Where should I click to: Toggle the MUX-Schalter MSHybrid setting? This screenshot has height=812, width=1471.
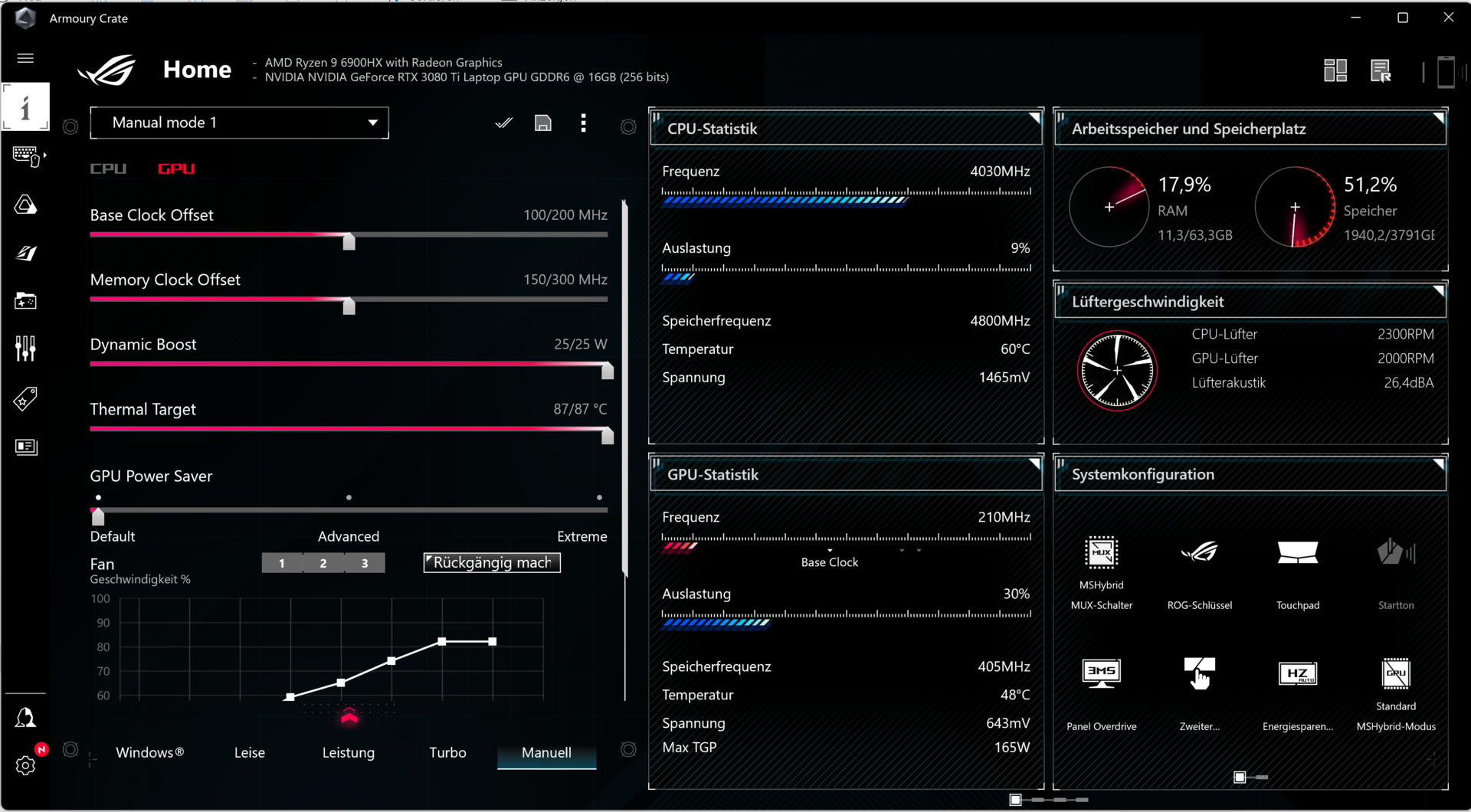point(1101,553)
